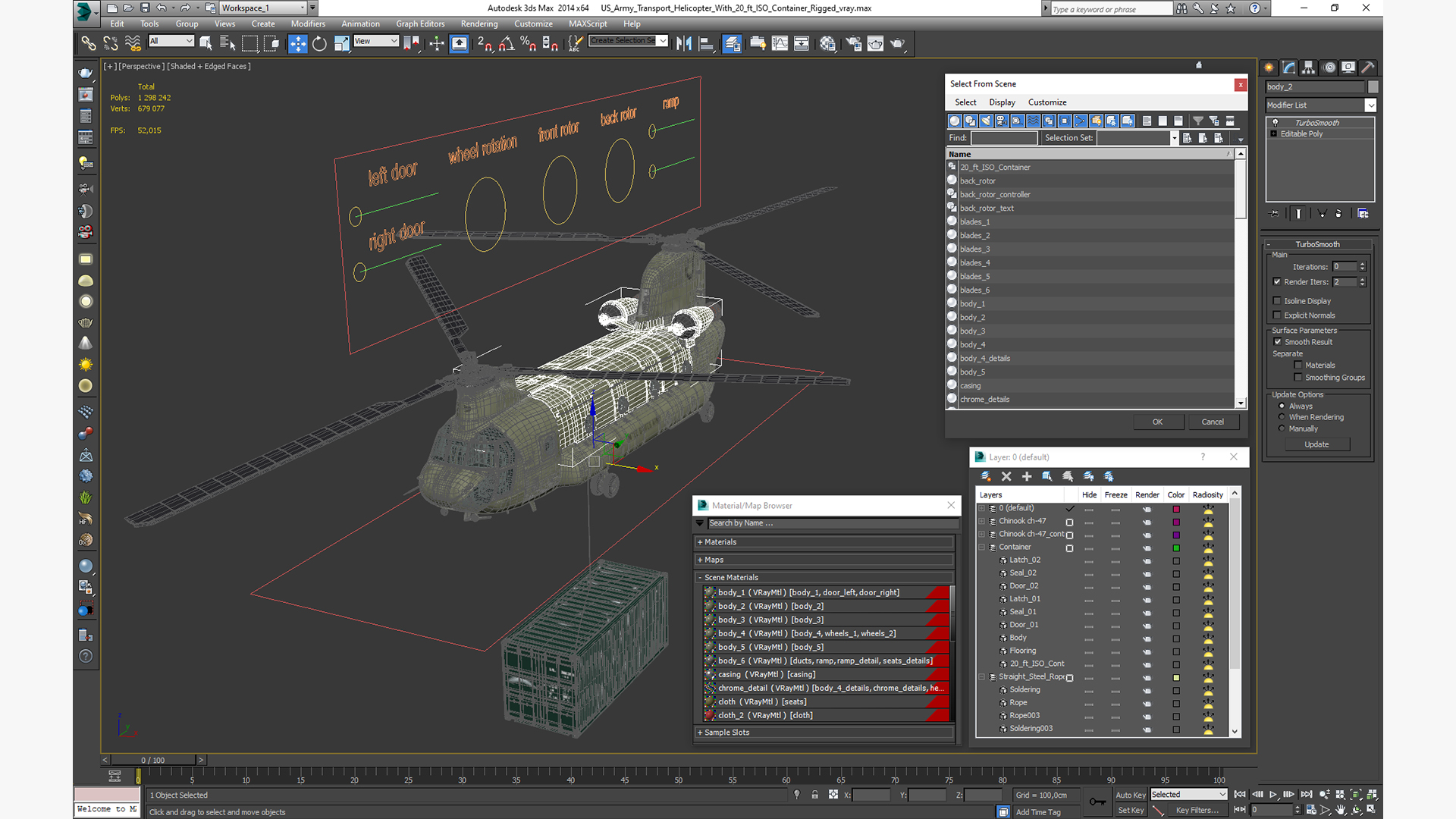
Task: Click Cancel in Select From Scene
Action: (1213, 422)
